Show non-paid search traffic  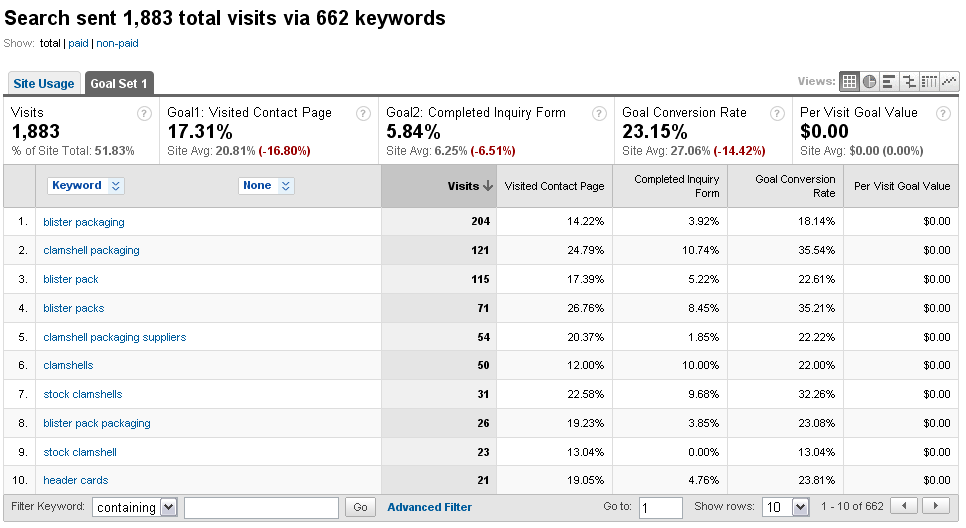point(117,43)
